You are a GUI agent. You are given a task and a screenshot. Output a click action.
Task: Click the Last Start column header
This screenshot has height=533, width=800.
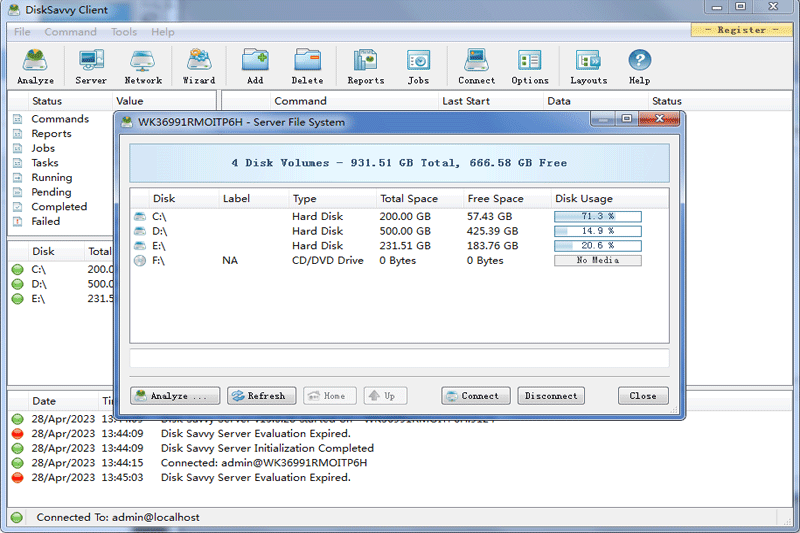click(x=490, y=101)
